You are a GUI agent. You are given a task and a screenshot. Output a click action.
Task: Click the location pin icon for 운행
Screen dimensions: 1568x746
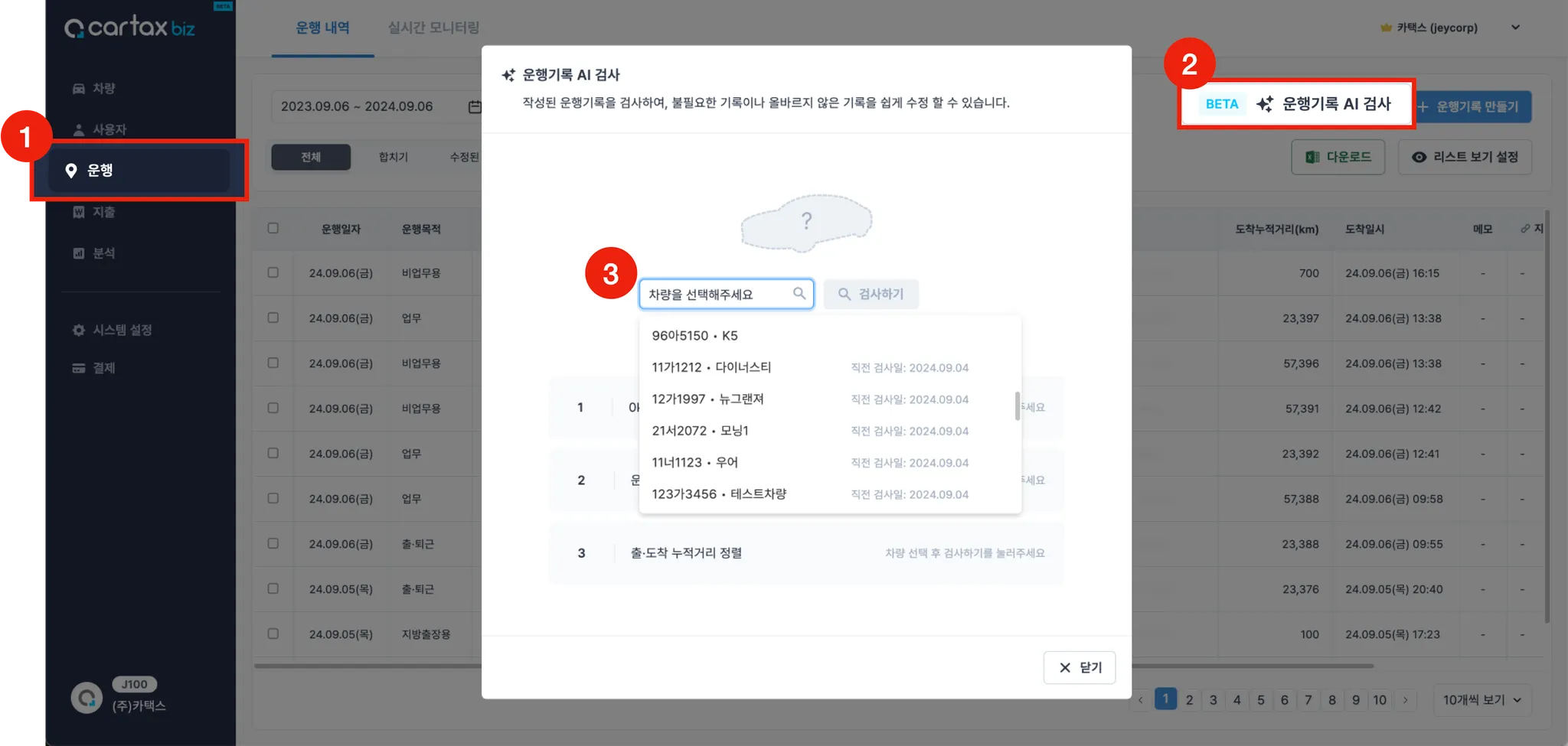point(71,171)
